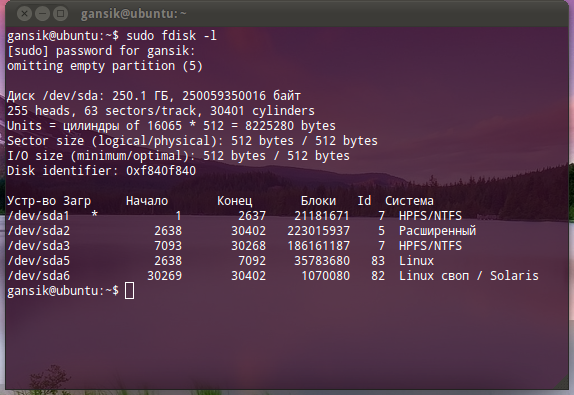Screen dimensions: 574x395
Task: Click the 'Загр' column header
Action: (x=77, y=201)
